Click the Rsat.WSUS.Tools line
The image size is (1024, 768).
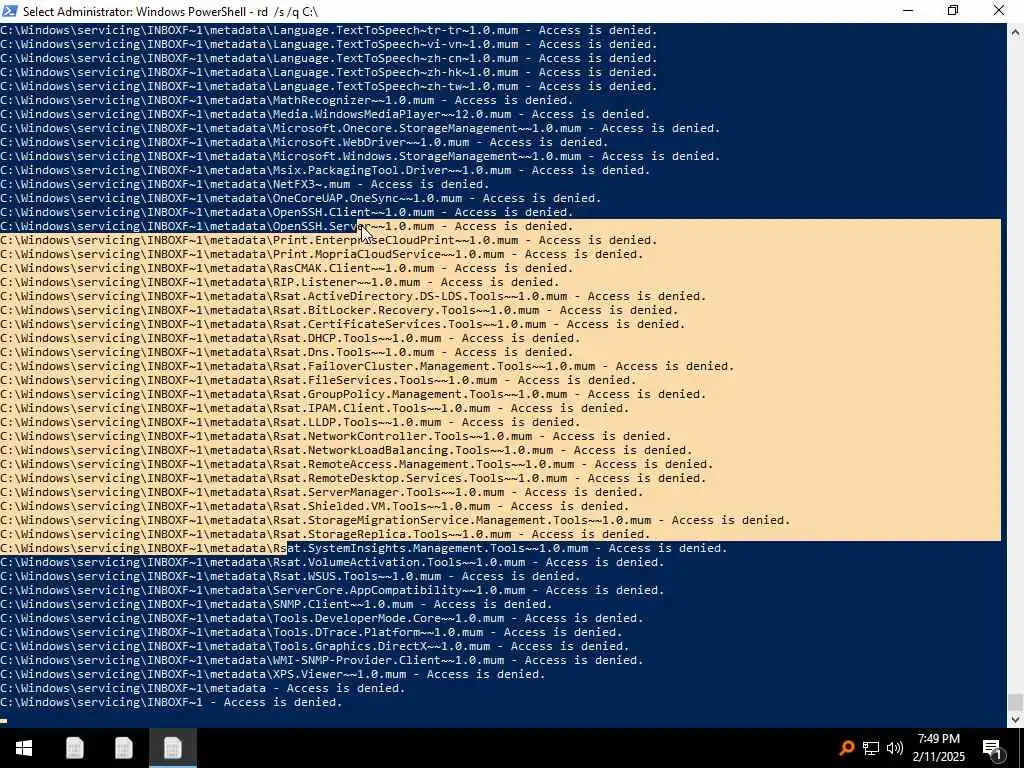click(x=290, y=576)
